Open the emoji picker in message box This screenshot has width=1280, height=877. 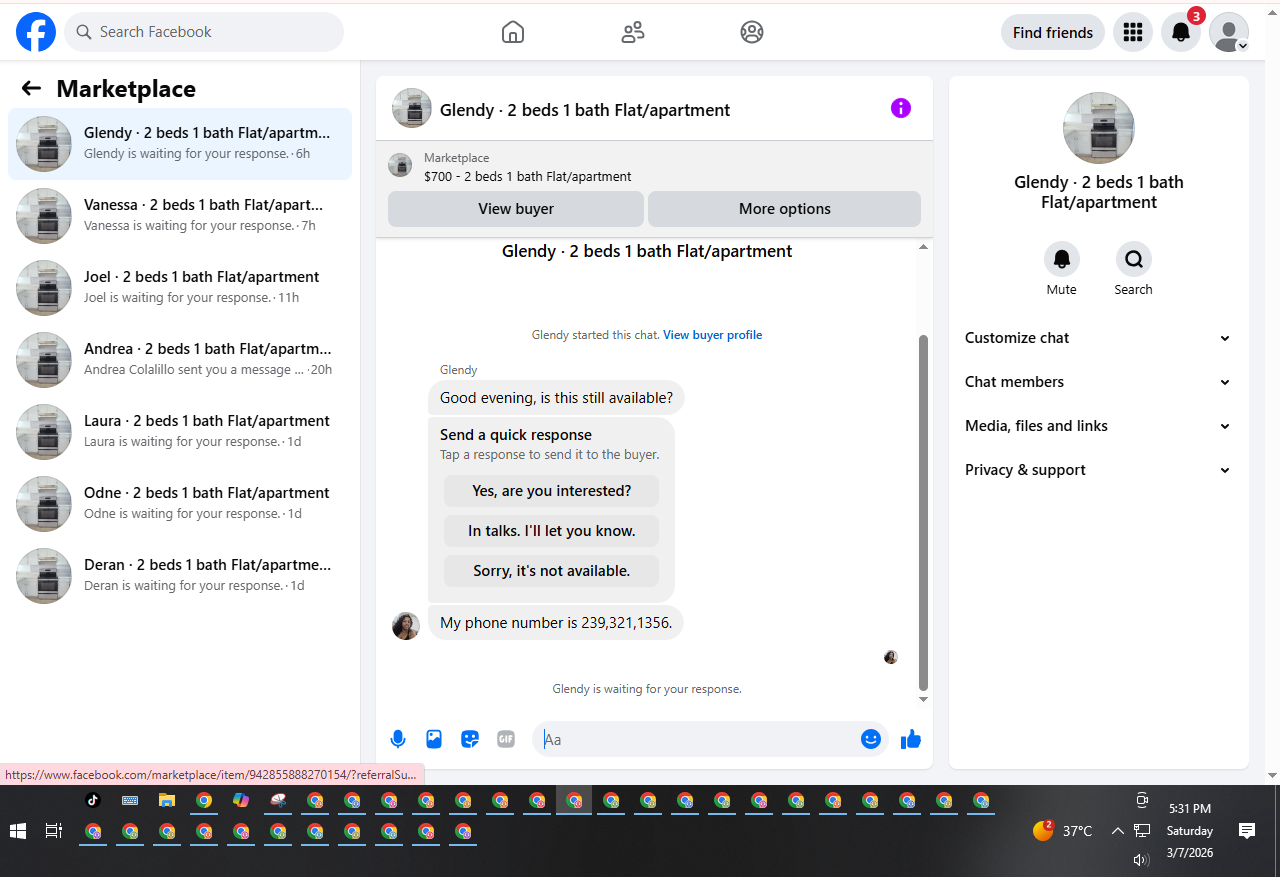pos(871,739)
